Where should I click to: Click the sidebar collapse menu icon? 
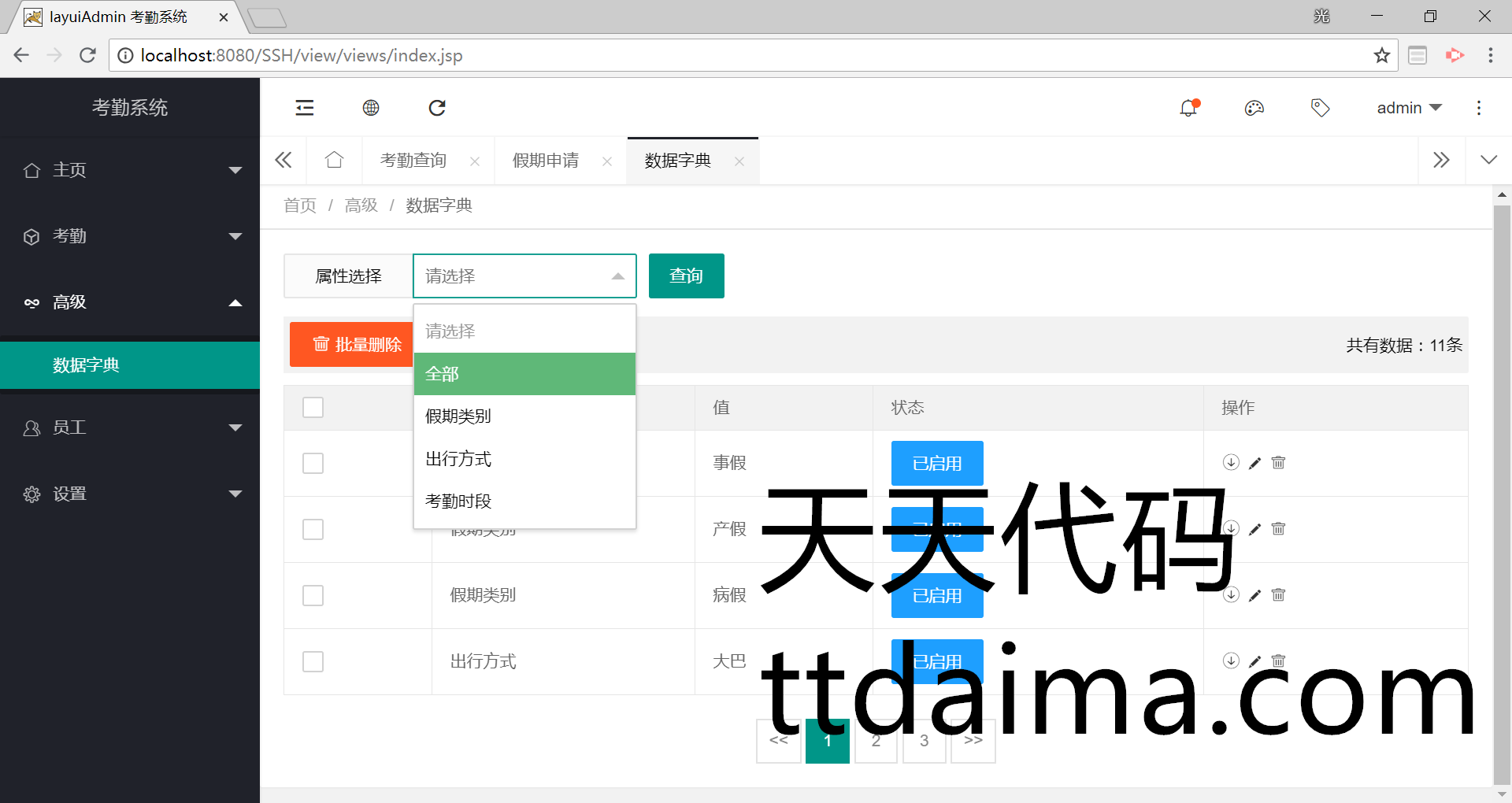coord(305,108)
